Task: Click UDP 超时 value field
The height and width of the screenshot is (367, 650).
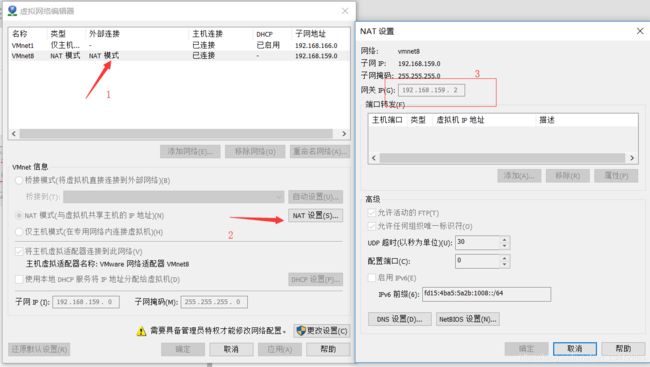Action: pyautogui.click(x=478, y=243)
